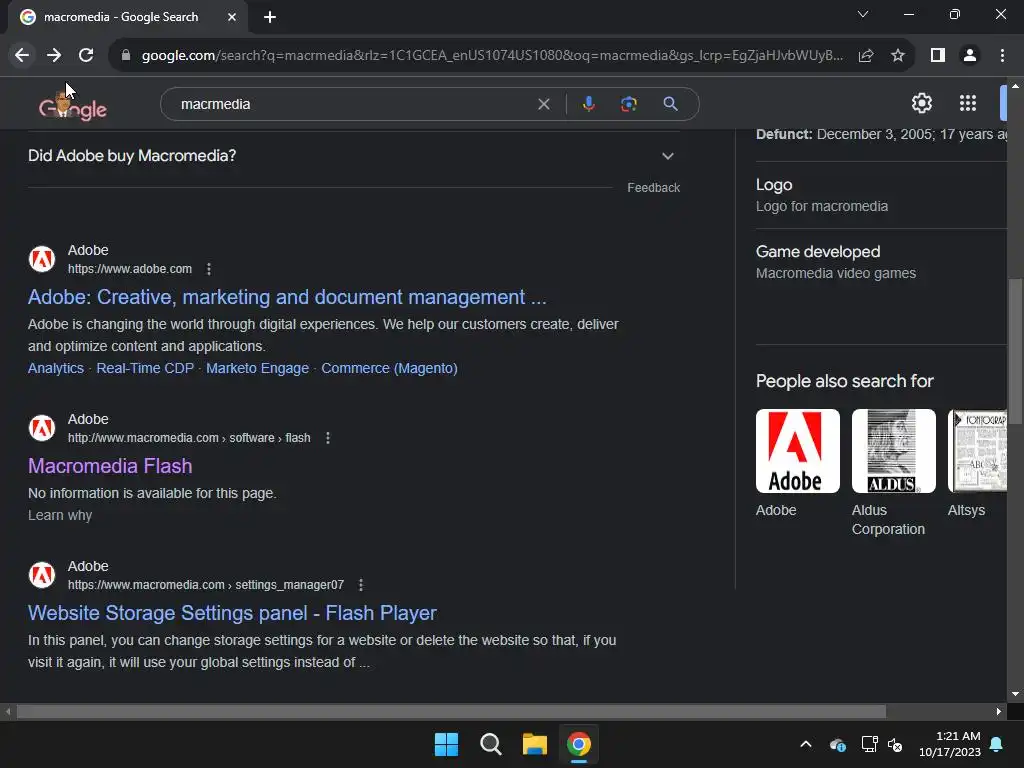The image size is (1024, 768).
Task: Open File Explorer from the taskbar
Action: pyautogui.click(x=534, y=744)
